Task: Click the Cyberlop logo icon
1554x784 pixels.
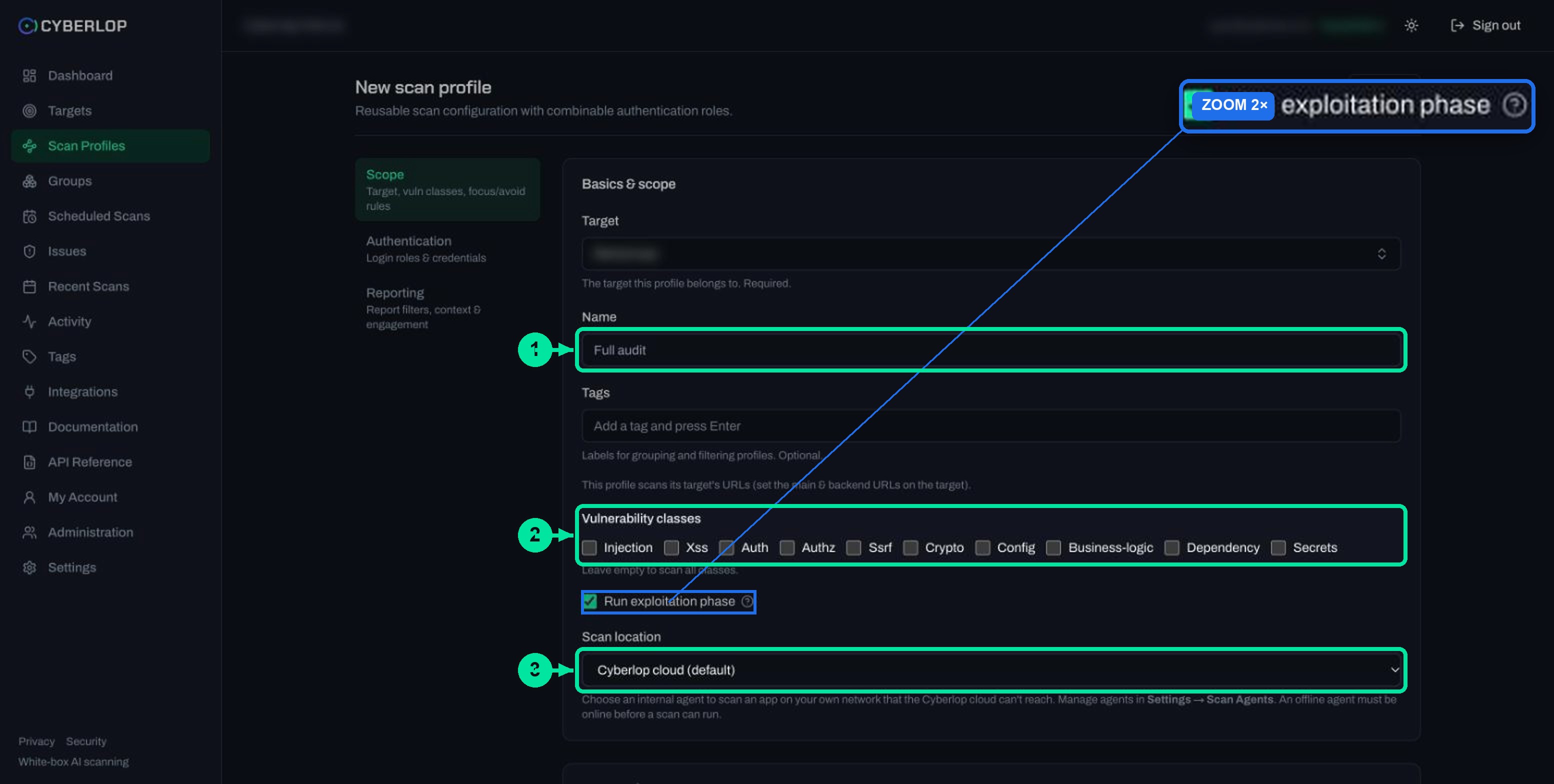Action: [27, 25]
